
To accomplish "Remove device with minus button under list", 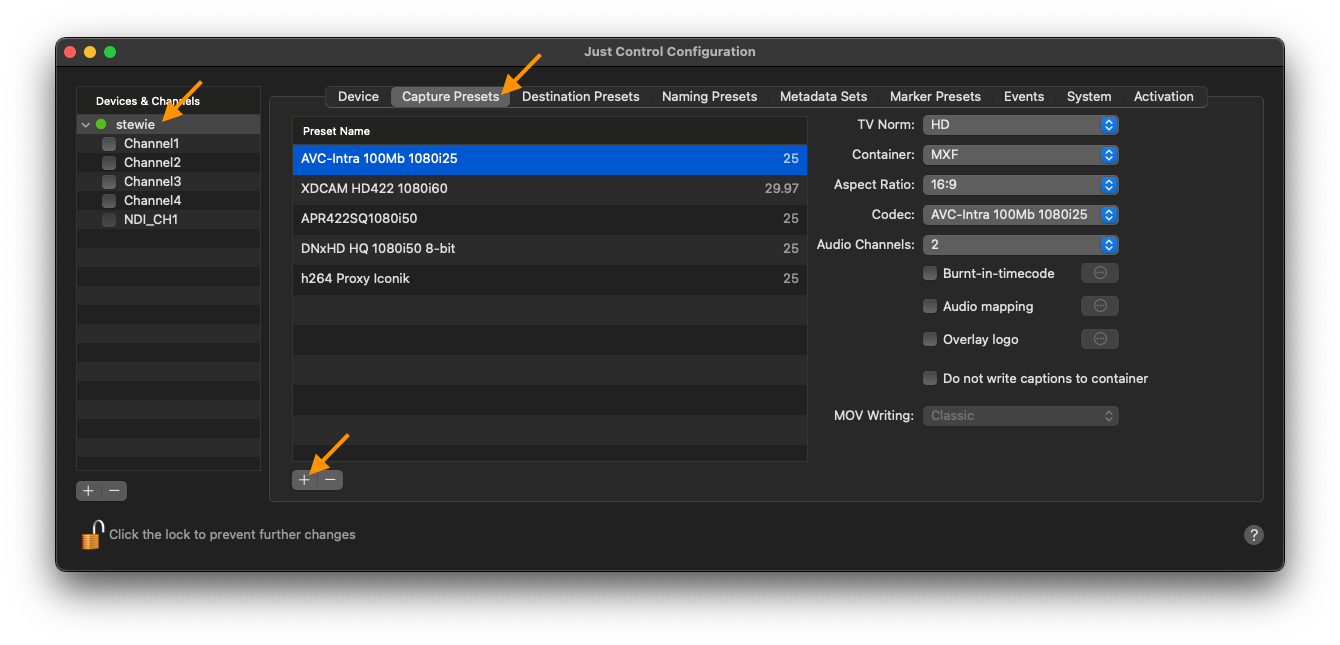I will coord(115,491).
